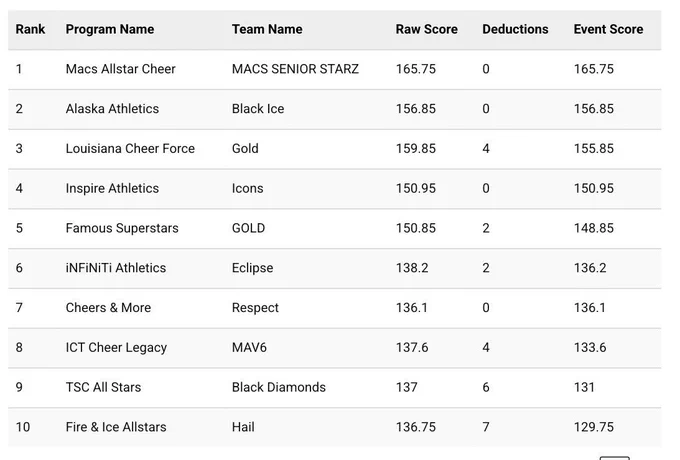
Task: Click the partially visible button below table
Action: coord(615,458)
